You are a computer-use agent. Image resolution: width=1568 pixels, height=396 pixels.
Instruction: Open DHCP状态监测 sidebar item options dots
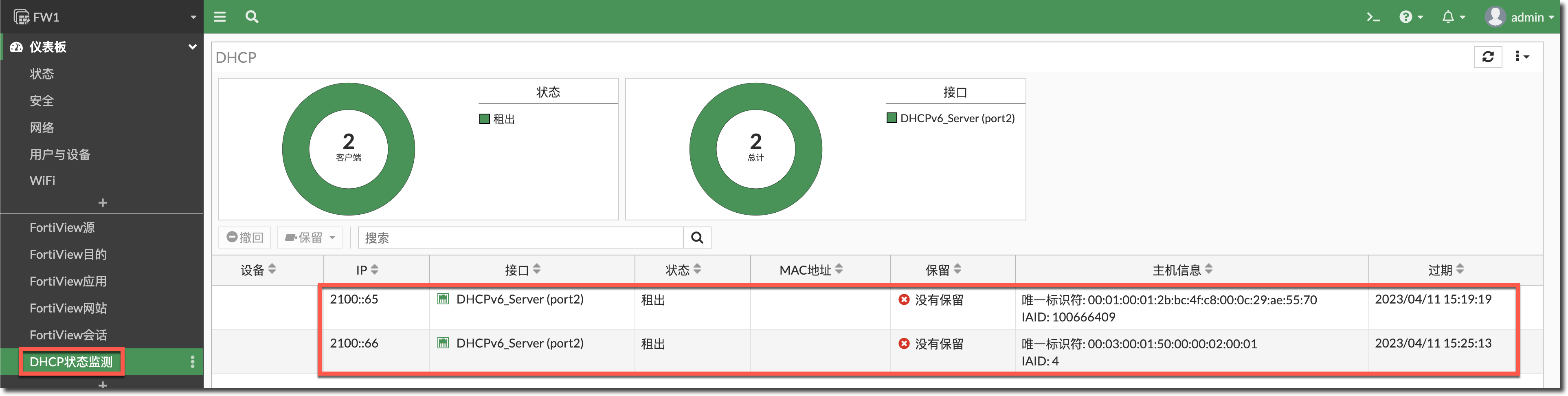(192, 362)
